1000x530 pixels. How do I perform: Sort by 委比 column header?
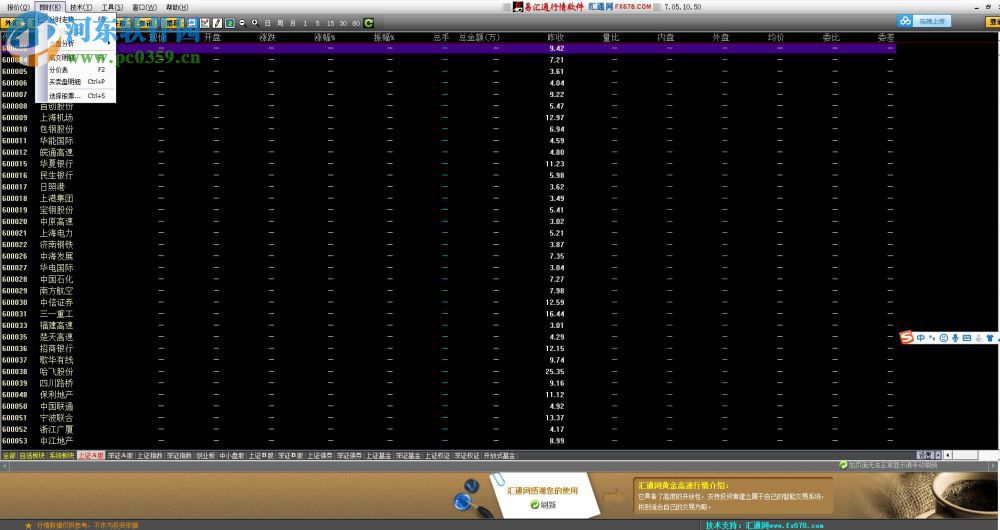click(831, 38)
